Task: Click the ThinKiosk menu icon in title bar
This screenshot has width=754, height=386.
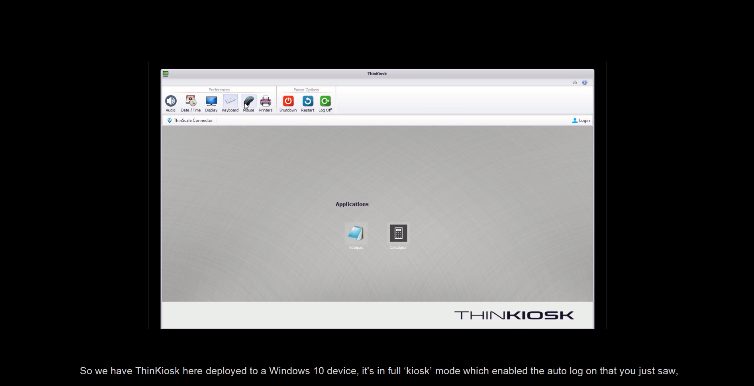Action: (165, 74)
